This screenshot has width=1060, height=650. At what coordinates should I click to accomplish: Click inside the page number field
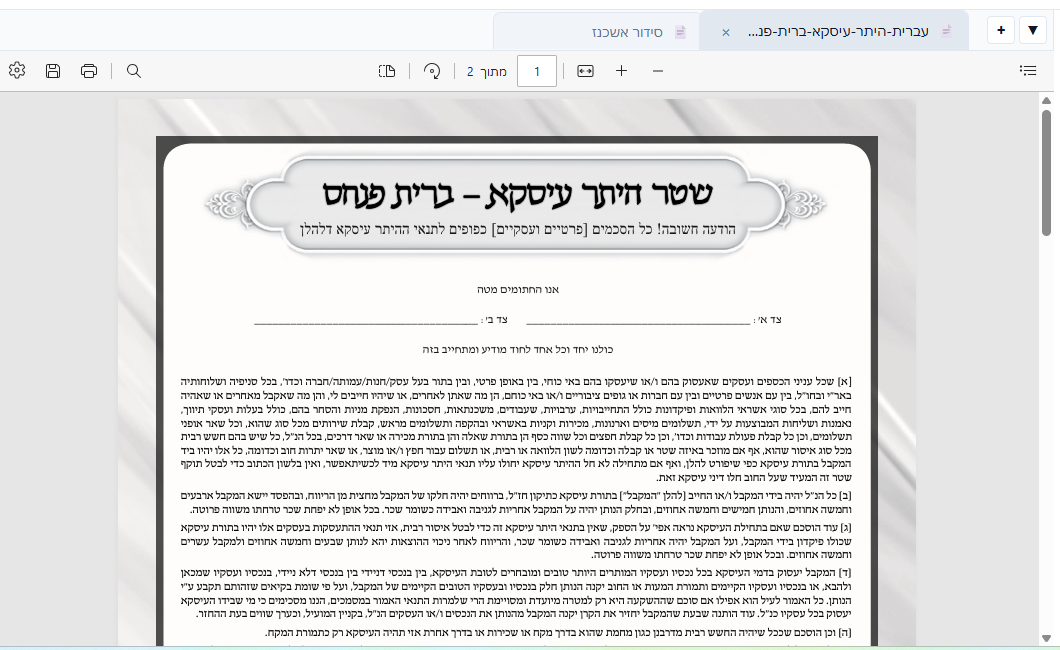click(537, 71)
